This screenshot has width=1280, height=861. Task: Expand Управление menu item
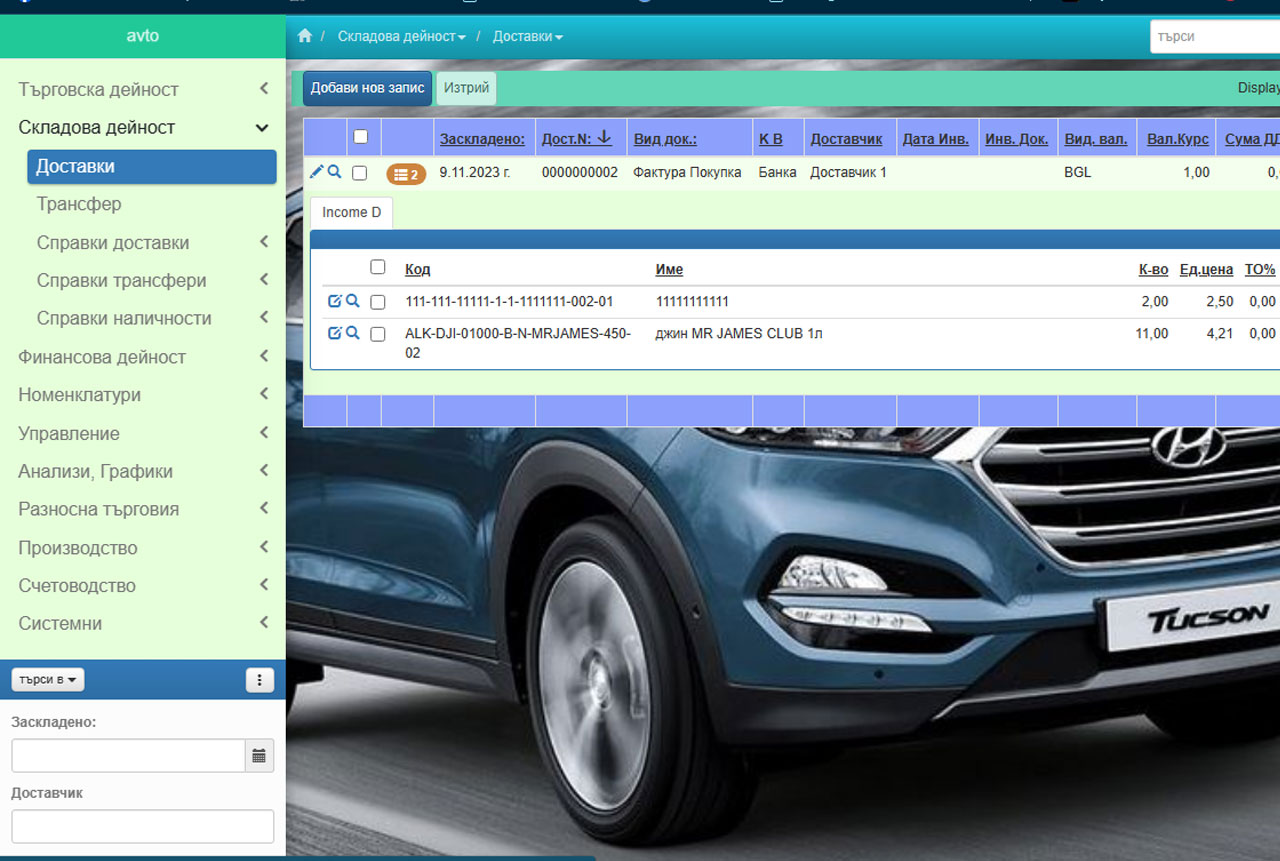[x=143, y=433]
